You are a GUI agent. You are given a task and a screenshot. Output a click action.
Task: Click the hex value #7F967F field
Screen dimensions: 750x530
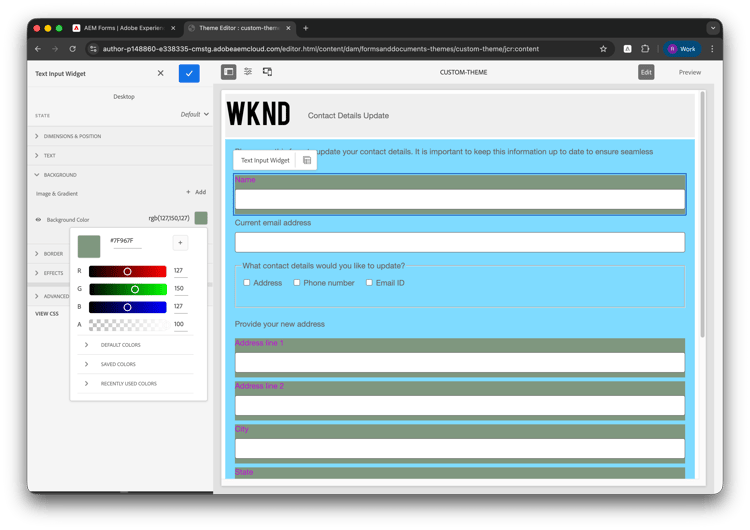(x=126, y=241)
